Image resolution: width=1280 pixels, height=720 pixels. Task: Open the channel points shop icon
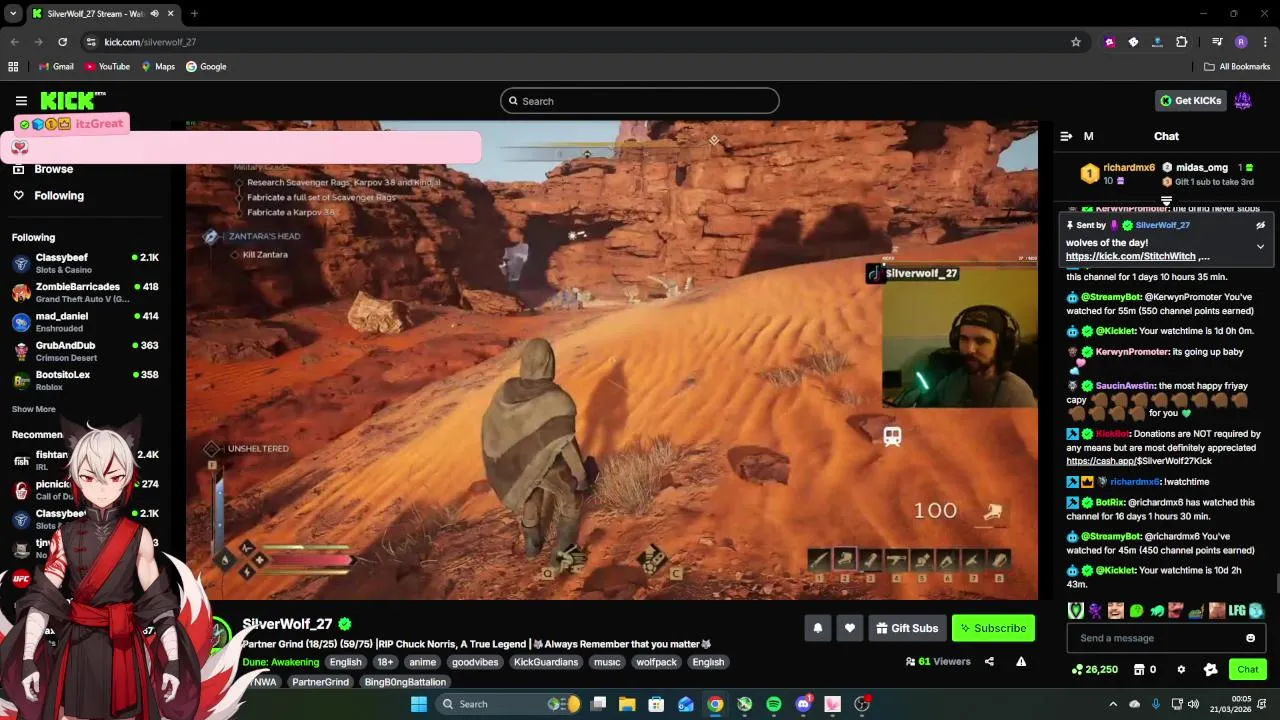pyautogui.click(x=1138, y=669)
